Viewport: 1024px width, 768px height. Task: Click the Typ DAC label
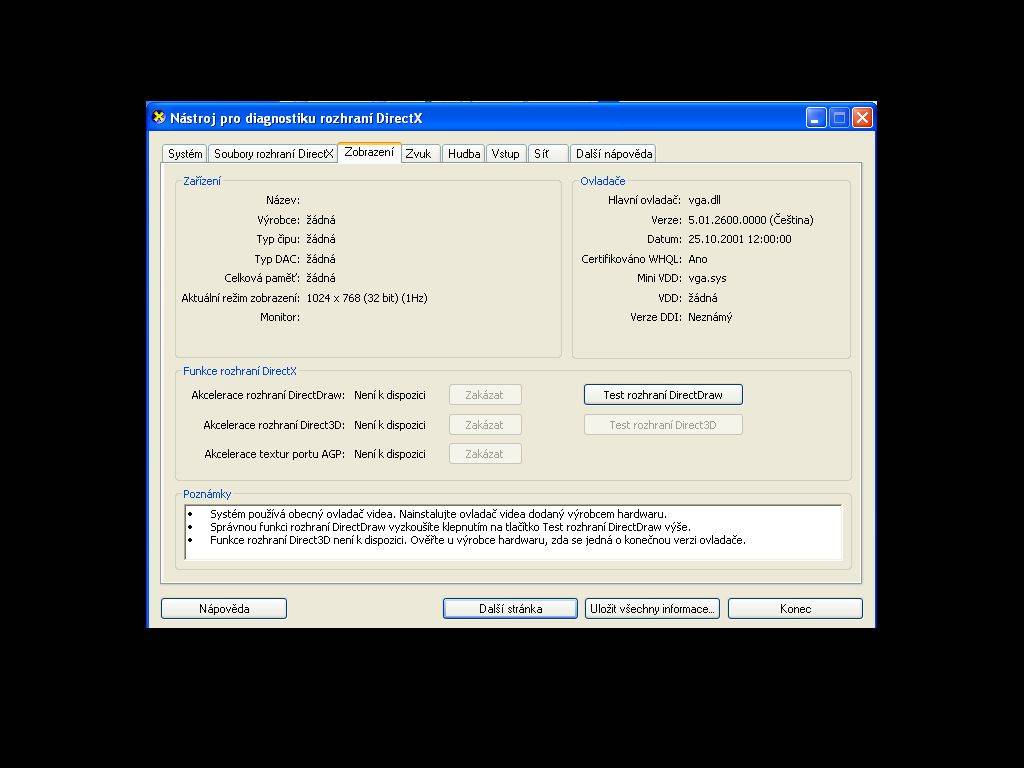277,259
